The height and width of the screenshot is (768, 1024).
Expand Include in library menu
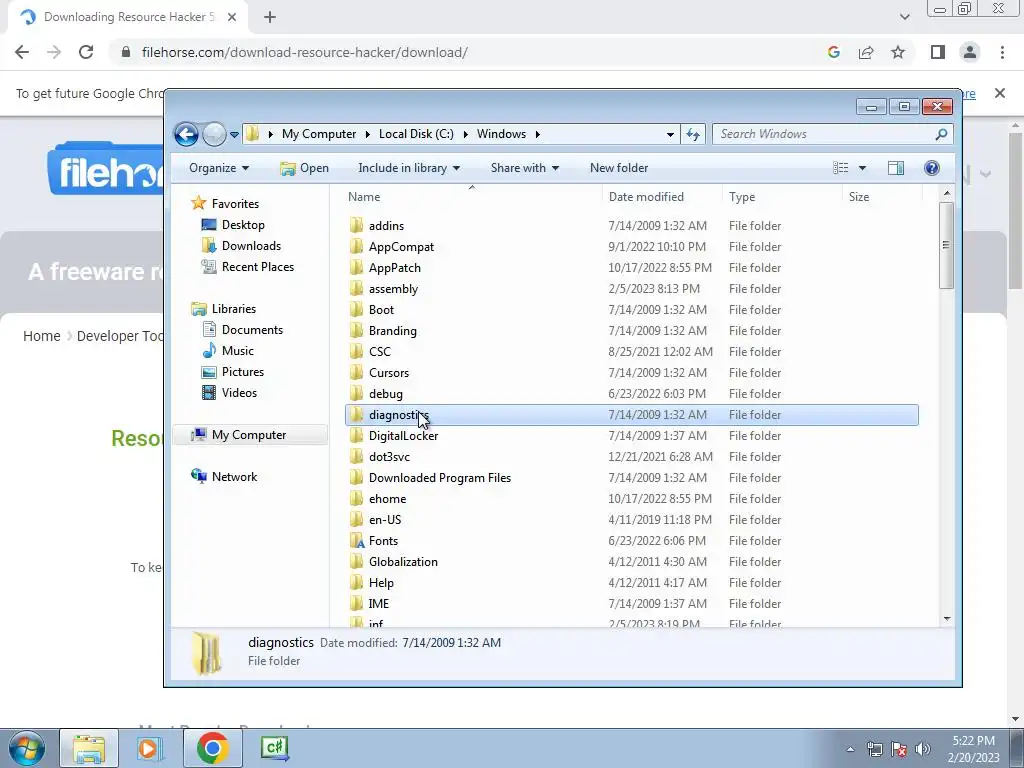tap(409, 168)
